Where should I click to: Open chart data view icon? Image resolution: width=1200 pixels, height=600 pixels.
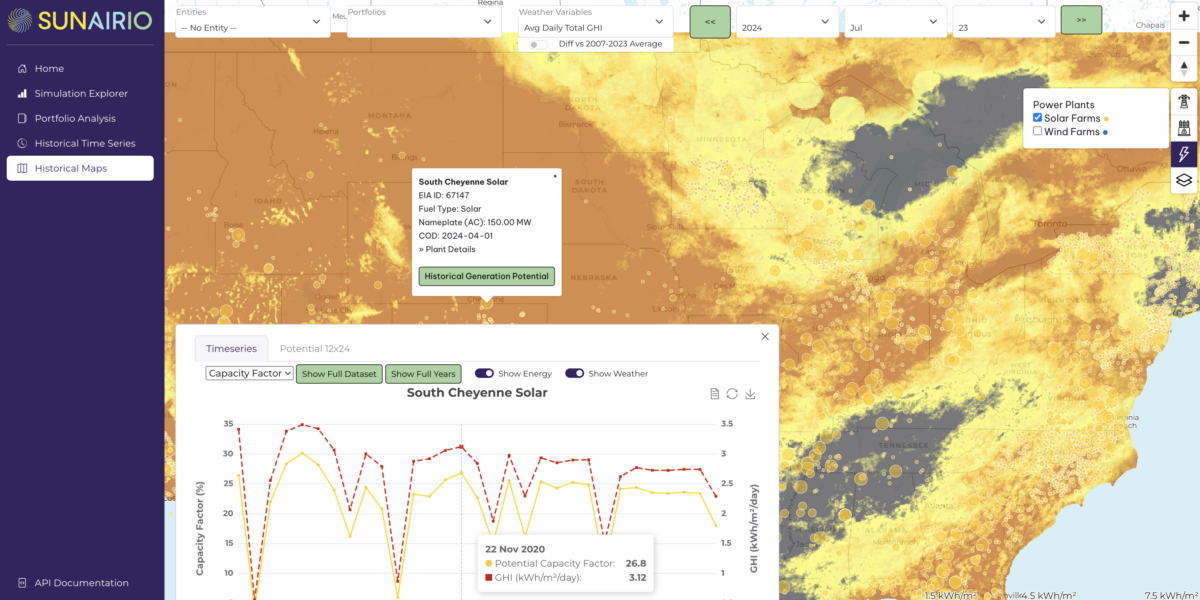[x=714, y=394]
